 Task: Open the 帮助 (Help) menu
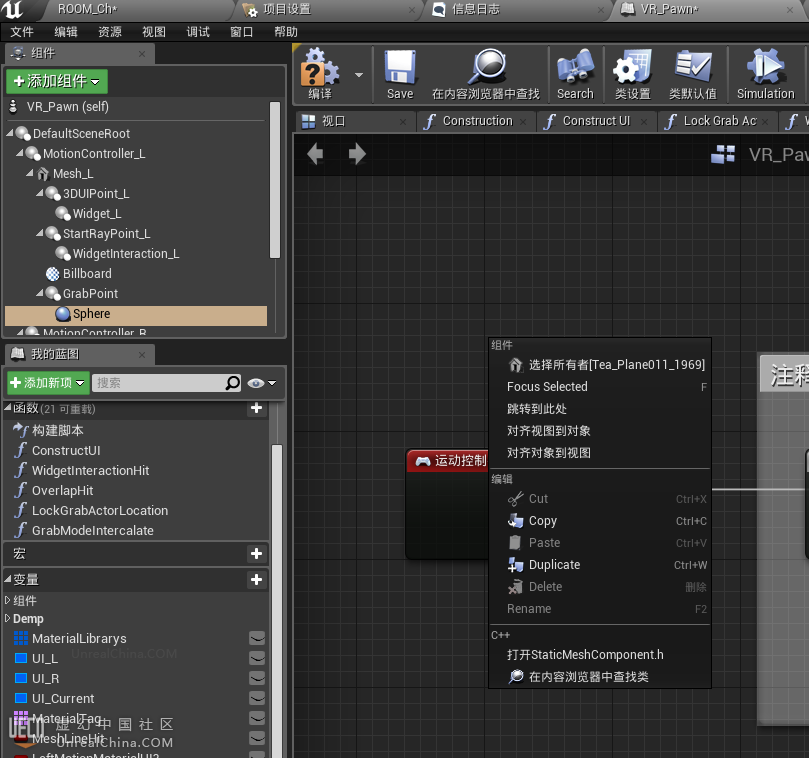[286, 32]
